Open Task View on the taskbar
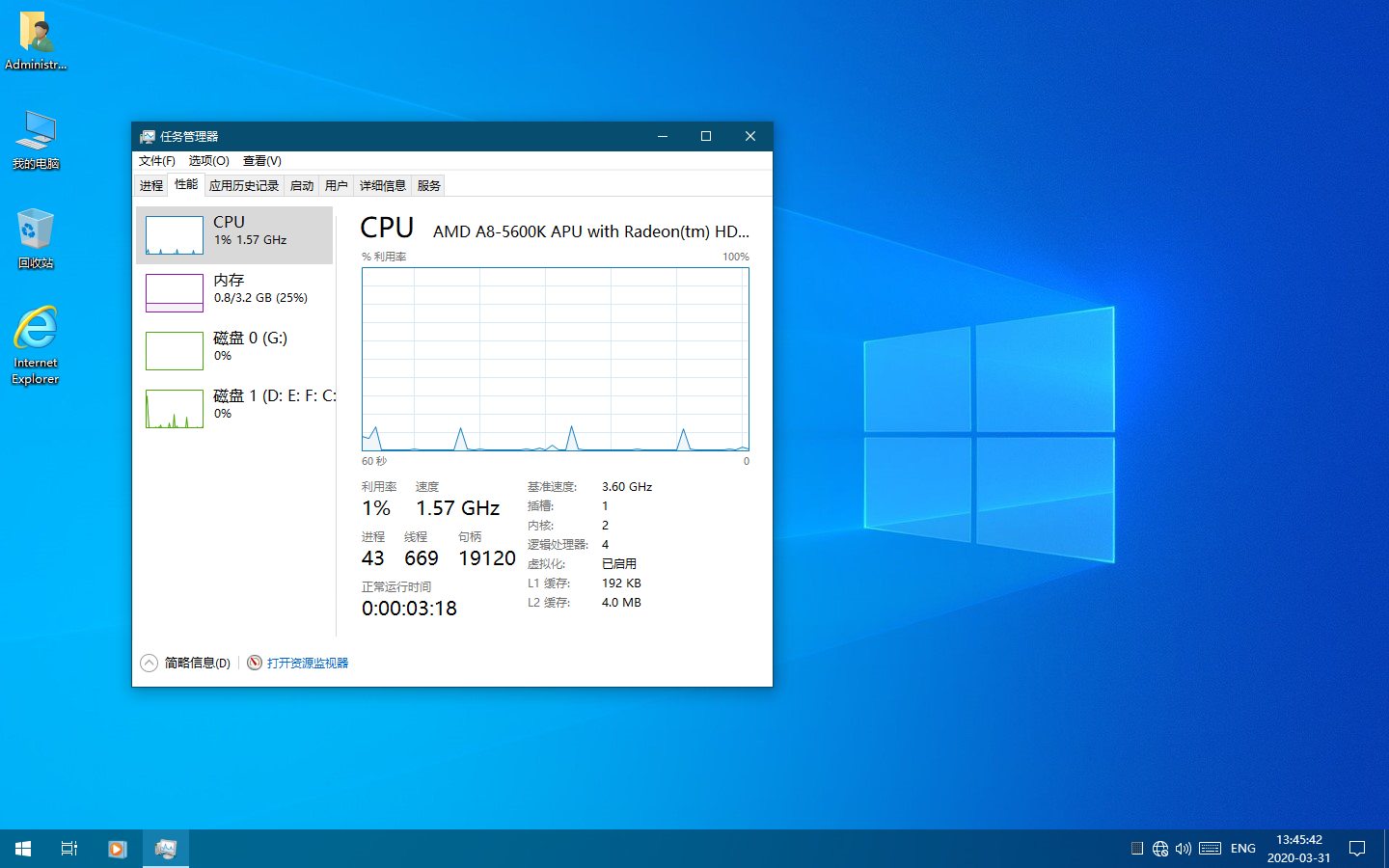The height and width of the screenshot is (868, 1389). pos(69,849)
